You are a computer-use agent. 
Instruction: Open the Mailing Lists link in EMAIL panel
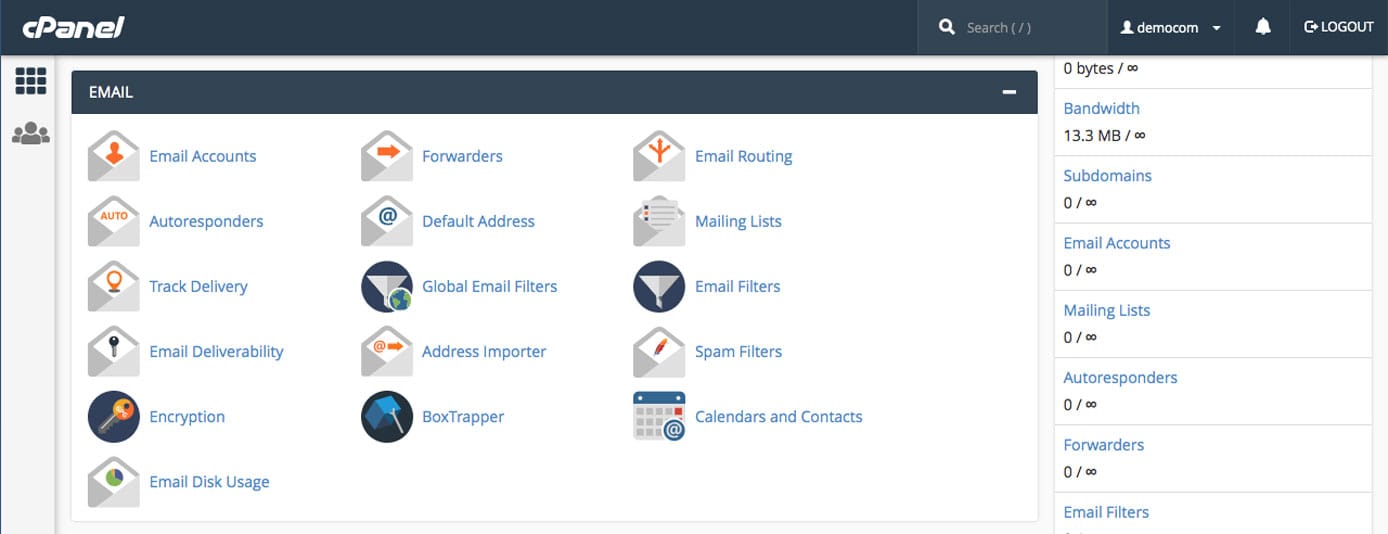tap(738, 221)
